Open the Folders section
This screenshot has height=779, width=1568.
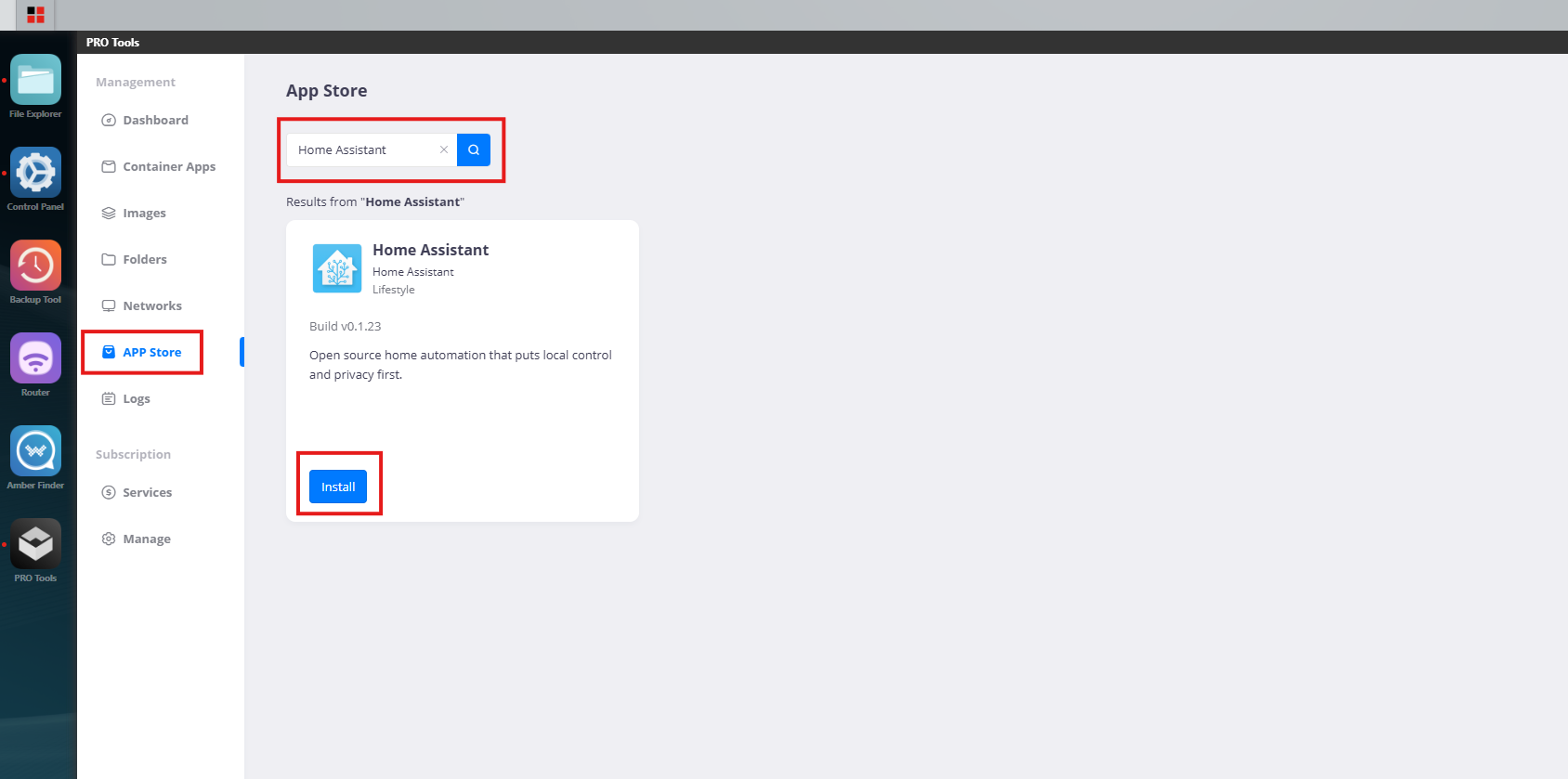point(135,259)
